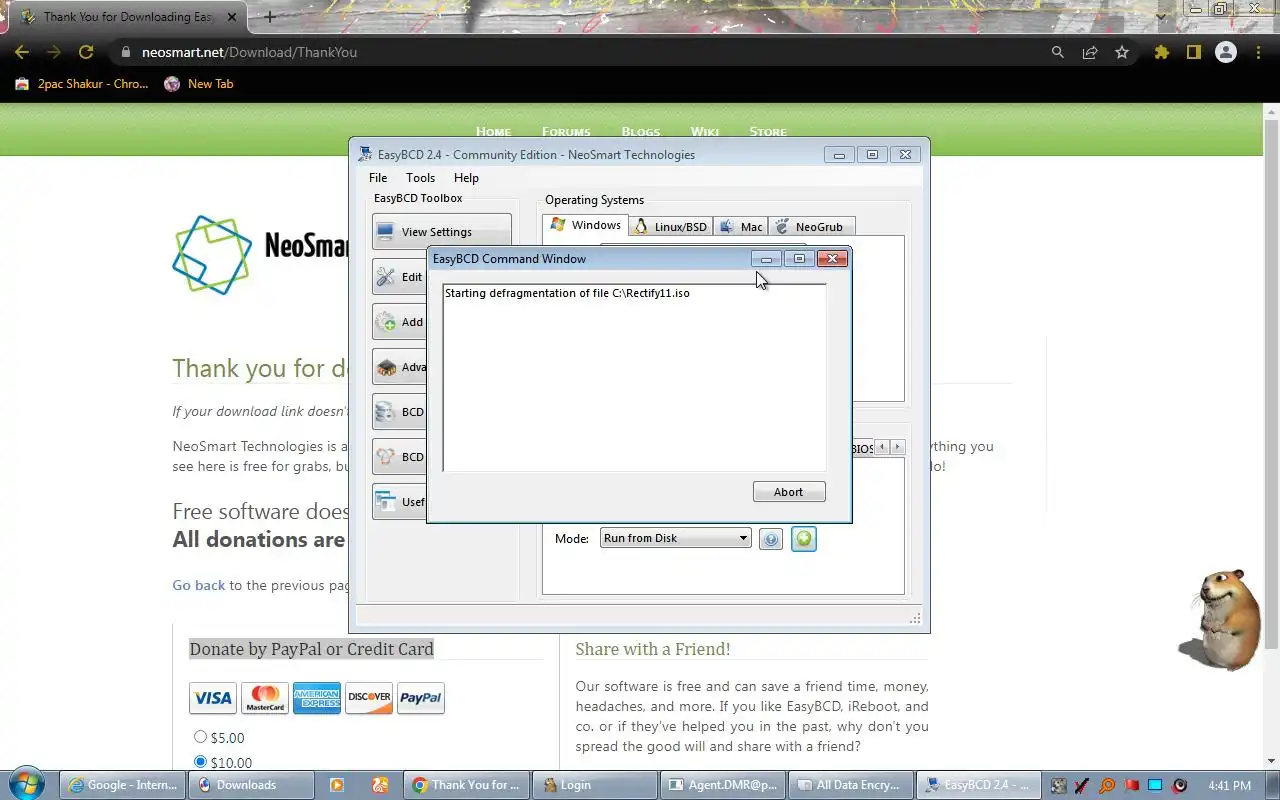Toggle the Chrome side panel icon
Viewport: 1280px width, 800px height.
pyautogui.click(x=1193, y=52)
